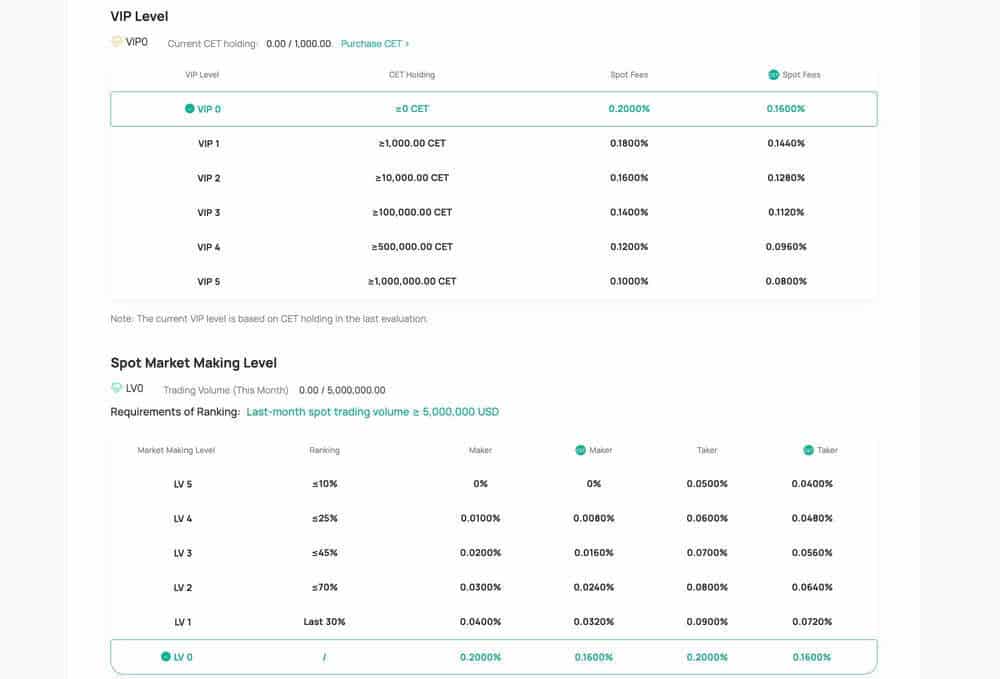Click the last-month spot trading volume requirement link

coord(372,412)
